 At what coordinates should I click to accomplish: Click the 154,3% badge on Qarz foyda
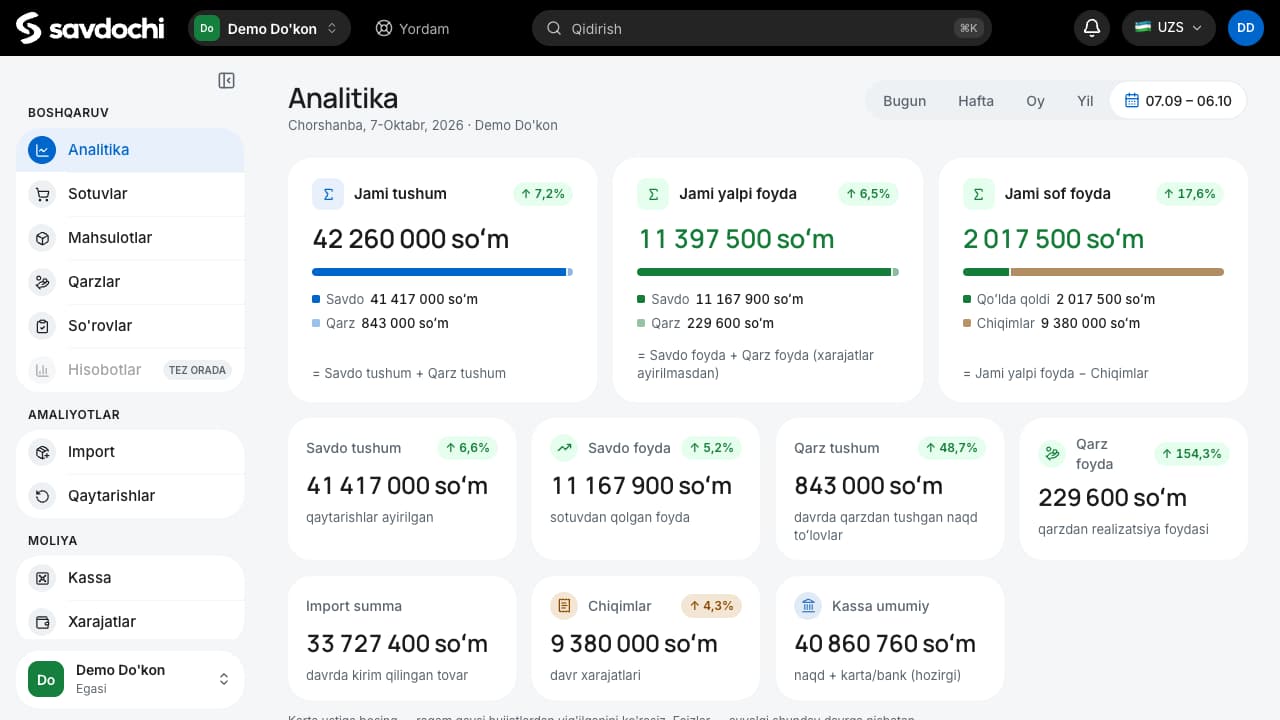(x=1192, y=454)
